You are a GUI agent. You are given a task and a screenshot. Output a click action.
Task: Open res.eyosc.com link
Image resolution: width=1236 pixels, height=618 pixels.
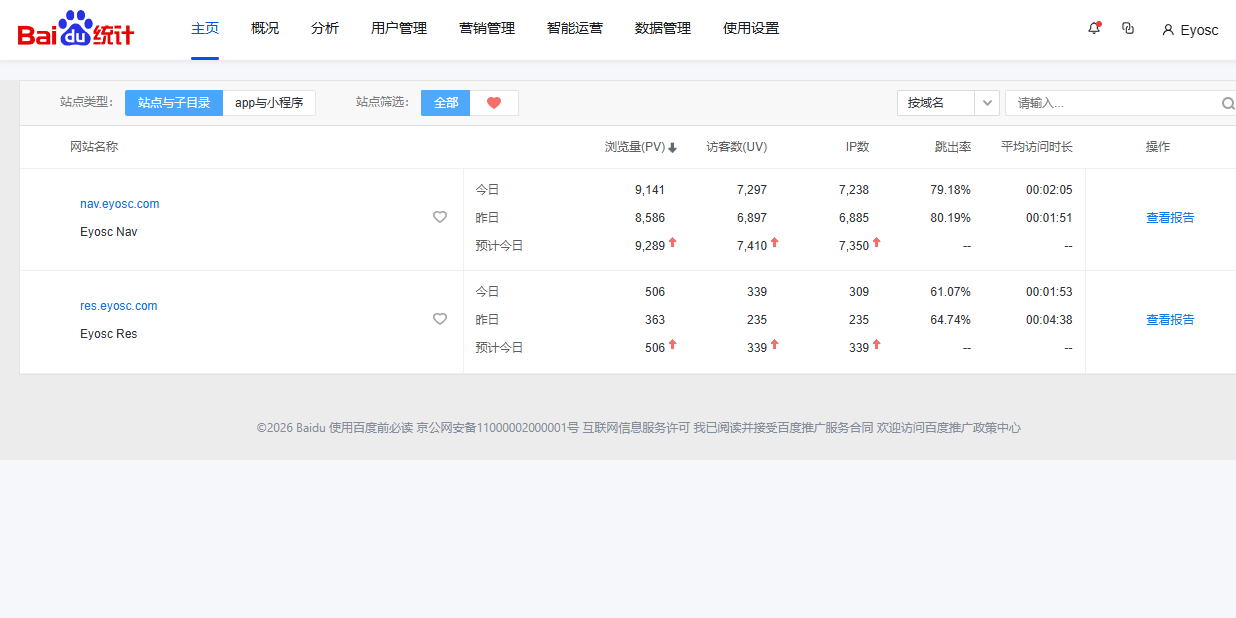click(x=119, y=306)
